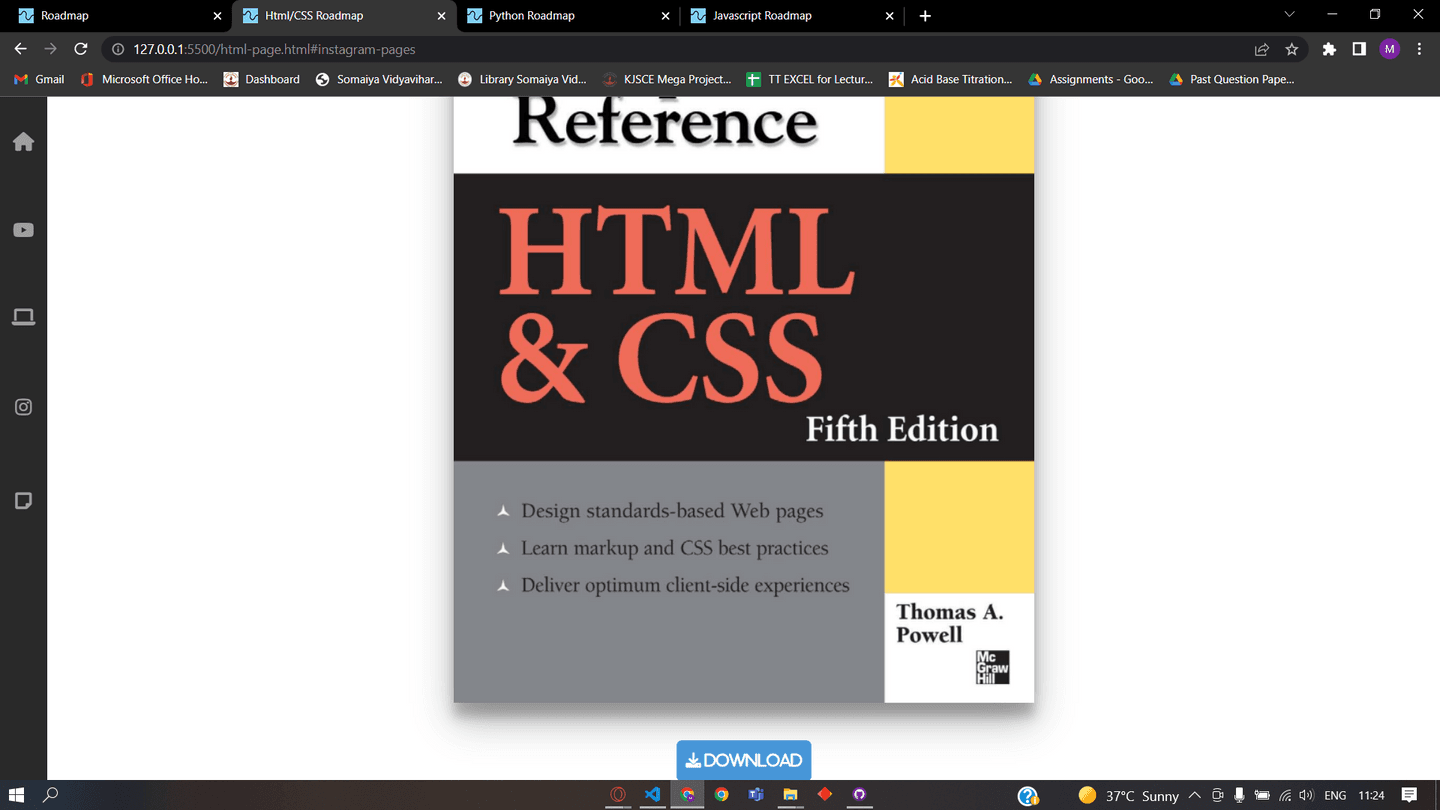Open the Wi-Fi network icon in tray

pyautogui.click(x=1285, y=795)
